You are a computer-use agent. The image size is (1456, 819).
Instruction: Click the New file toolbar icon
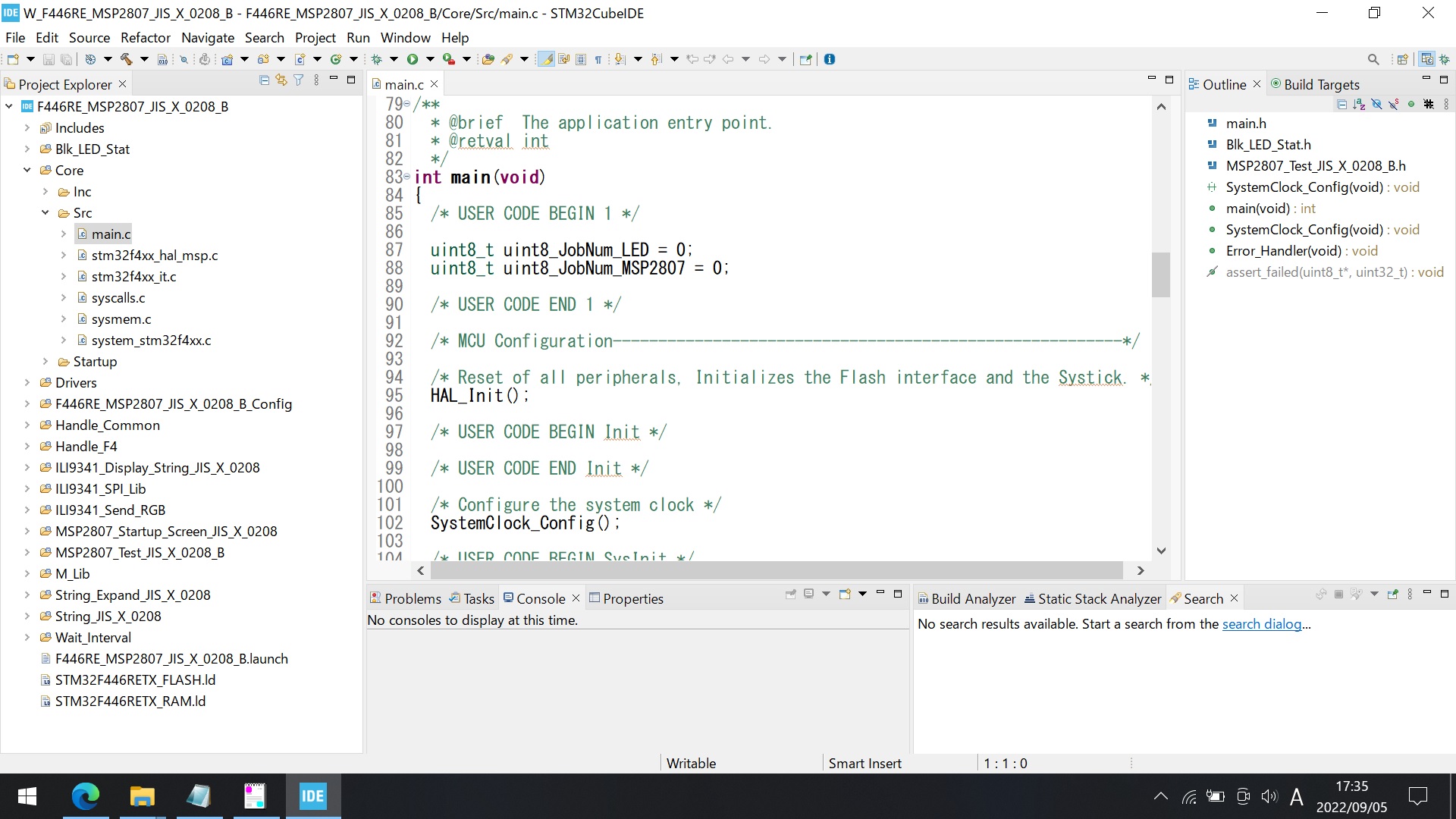[13, 59]
